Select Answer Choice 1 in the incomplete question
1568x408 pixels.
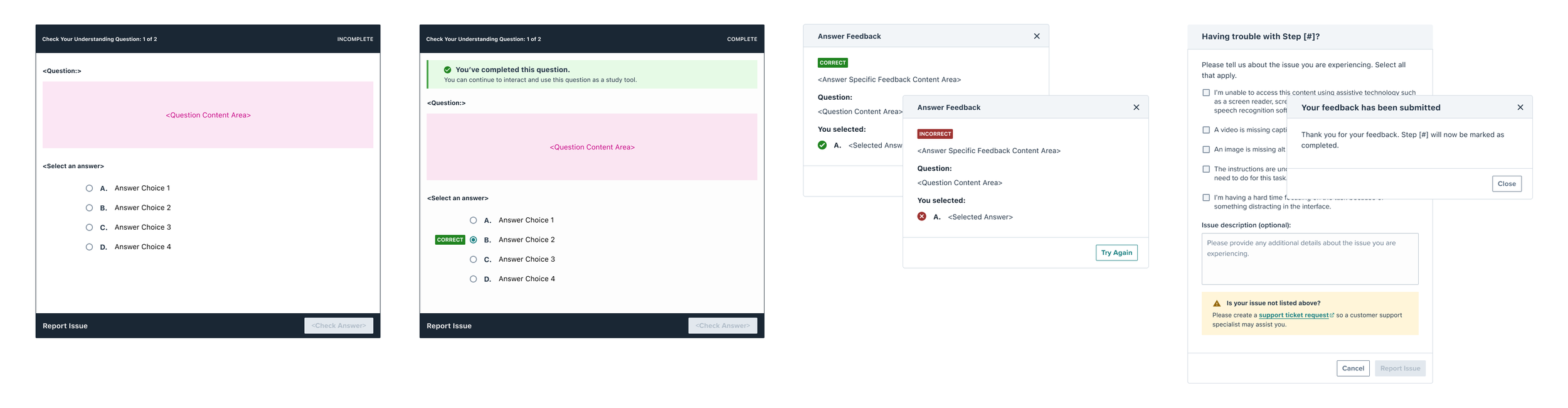click(89, 188)
